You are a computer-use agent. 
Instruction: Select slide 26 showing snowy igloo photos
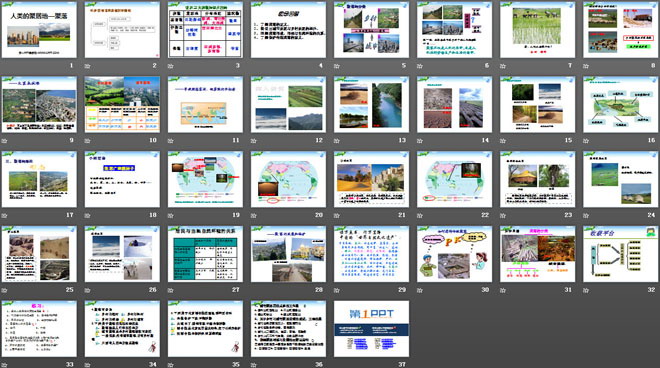click(x=122, y=254)
